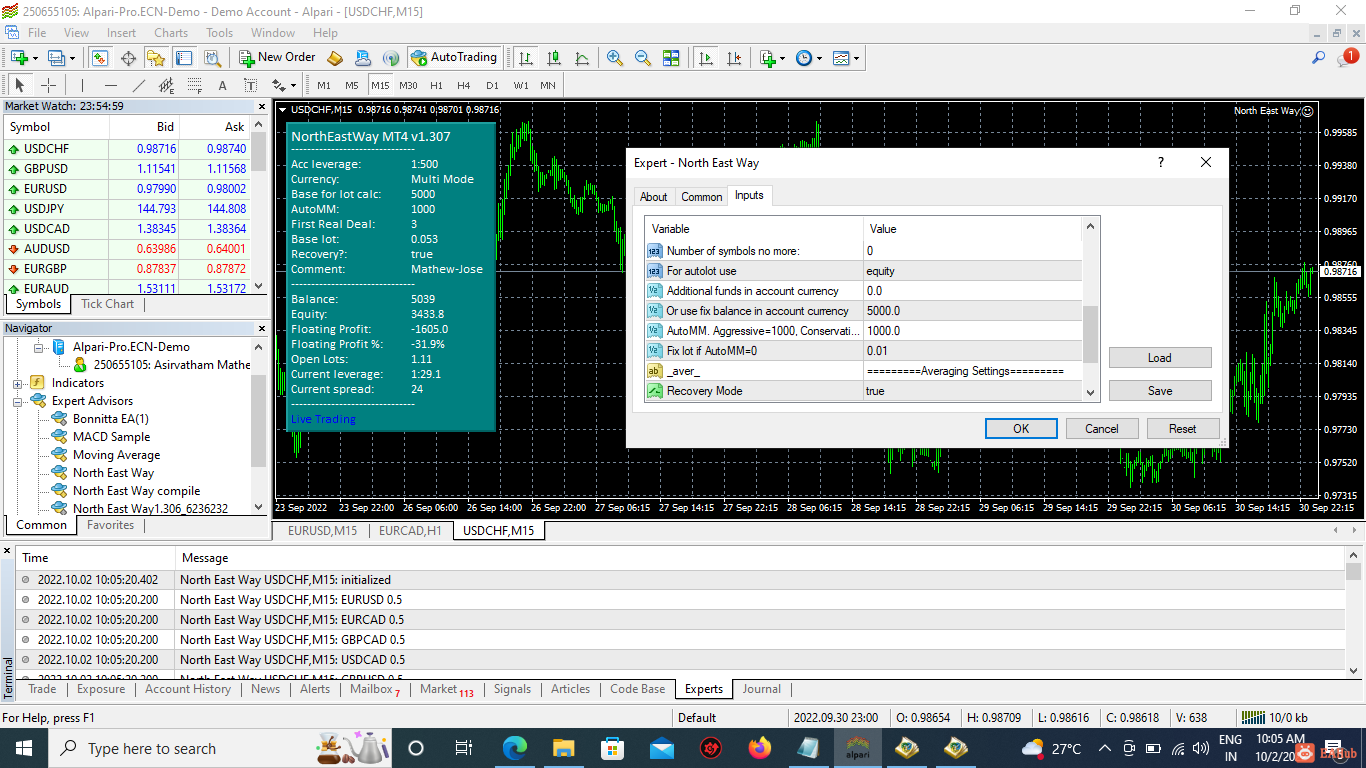Zoom out on the chart

pyautogui.click(x=643, y=58)
